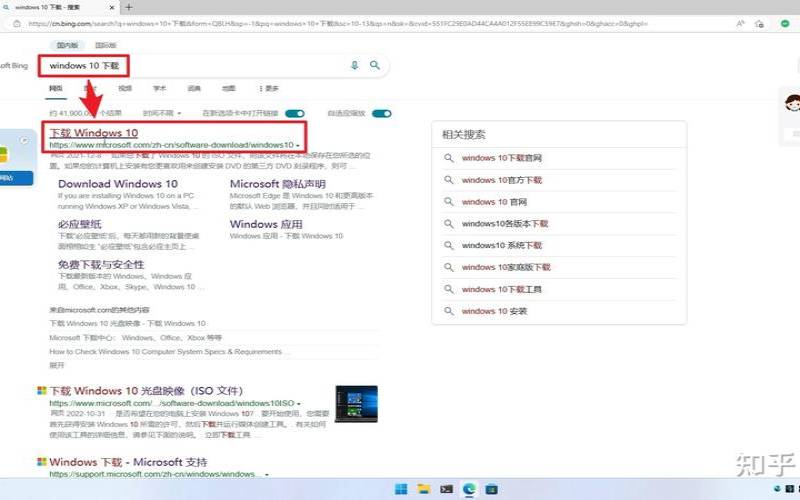
Task: Toggle the adaptive zoom switch
Action: point(382,113)
